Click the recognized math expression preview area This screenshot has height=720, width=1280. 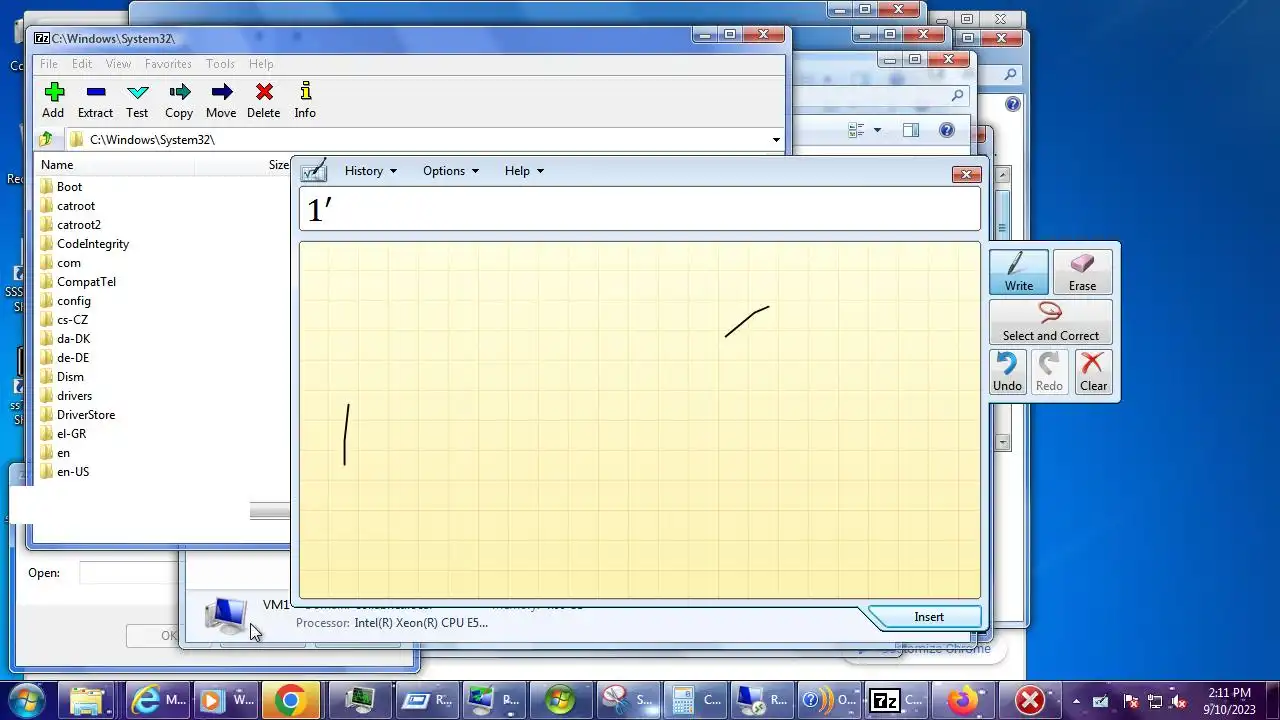(x=640, y=209)
